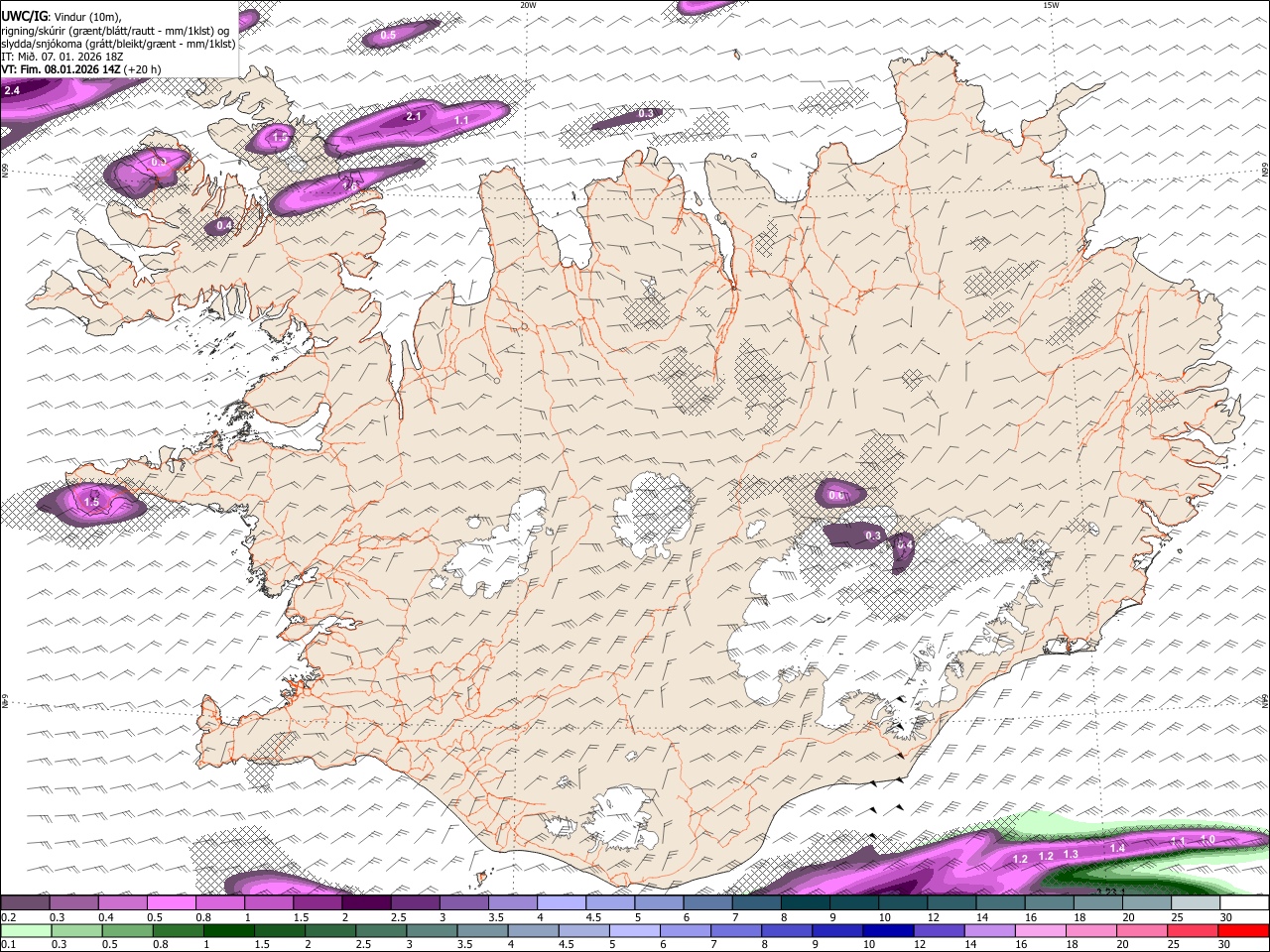The height and width of the screenshot is (952, 1270).
Task: Click the 1.1 label beside the 2.1 value
Action: click(x=461, y=120)
